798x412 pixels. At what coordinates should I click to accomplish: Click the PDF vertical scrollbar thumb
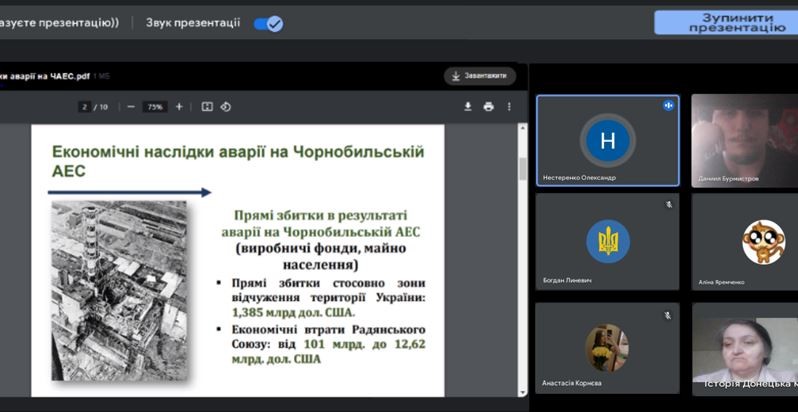[523, 169]
